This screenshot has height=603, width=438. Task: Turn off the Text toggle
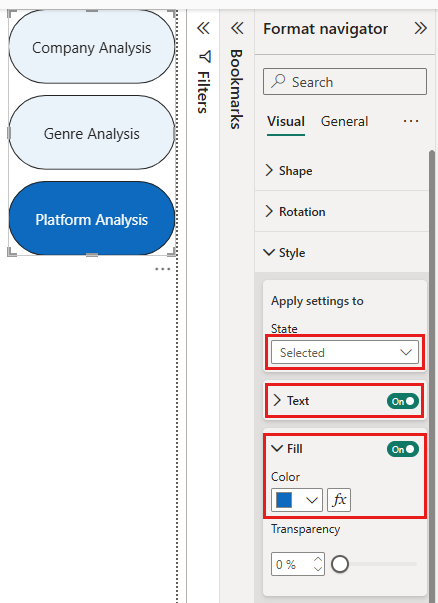point(403,401)
